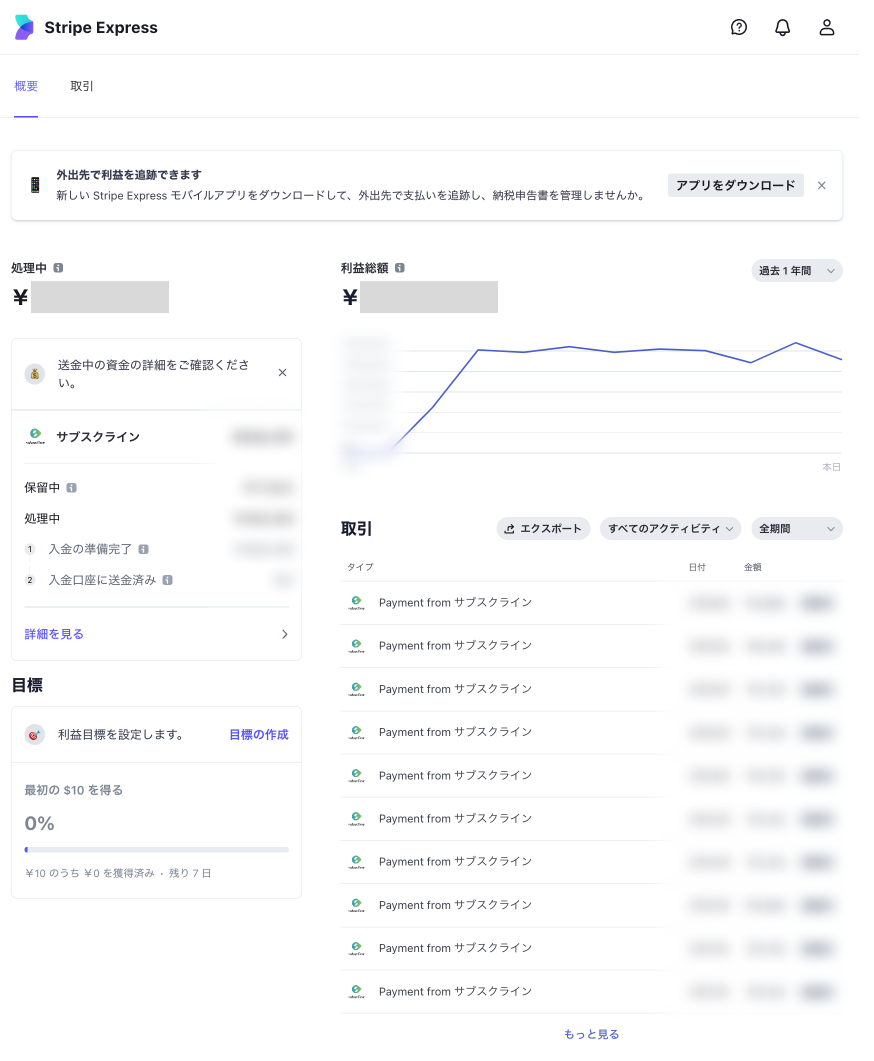Screen dimensions: 874x1061
Task: Click the エクスポート button
Action: point(543,528)
